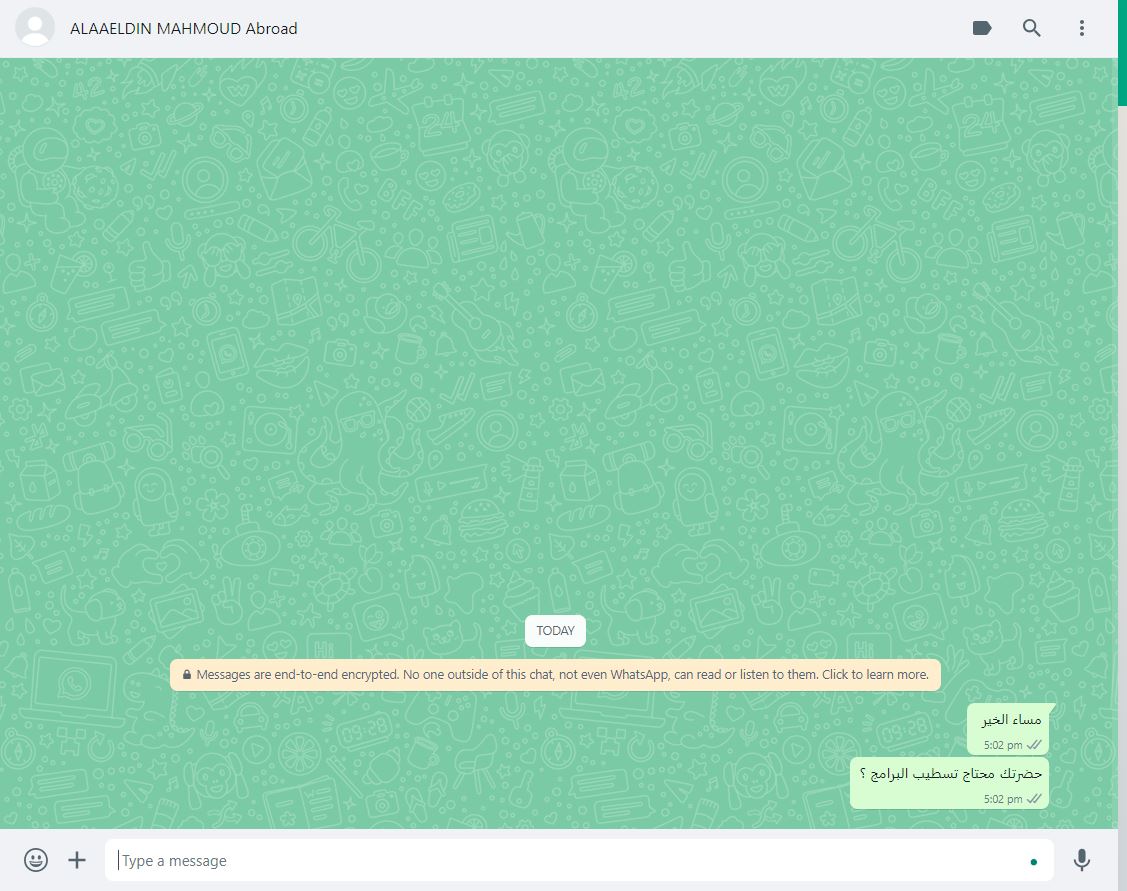Open the contact profile picture avatar

(x=35, y=28)
